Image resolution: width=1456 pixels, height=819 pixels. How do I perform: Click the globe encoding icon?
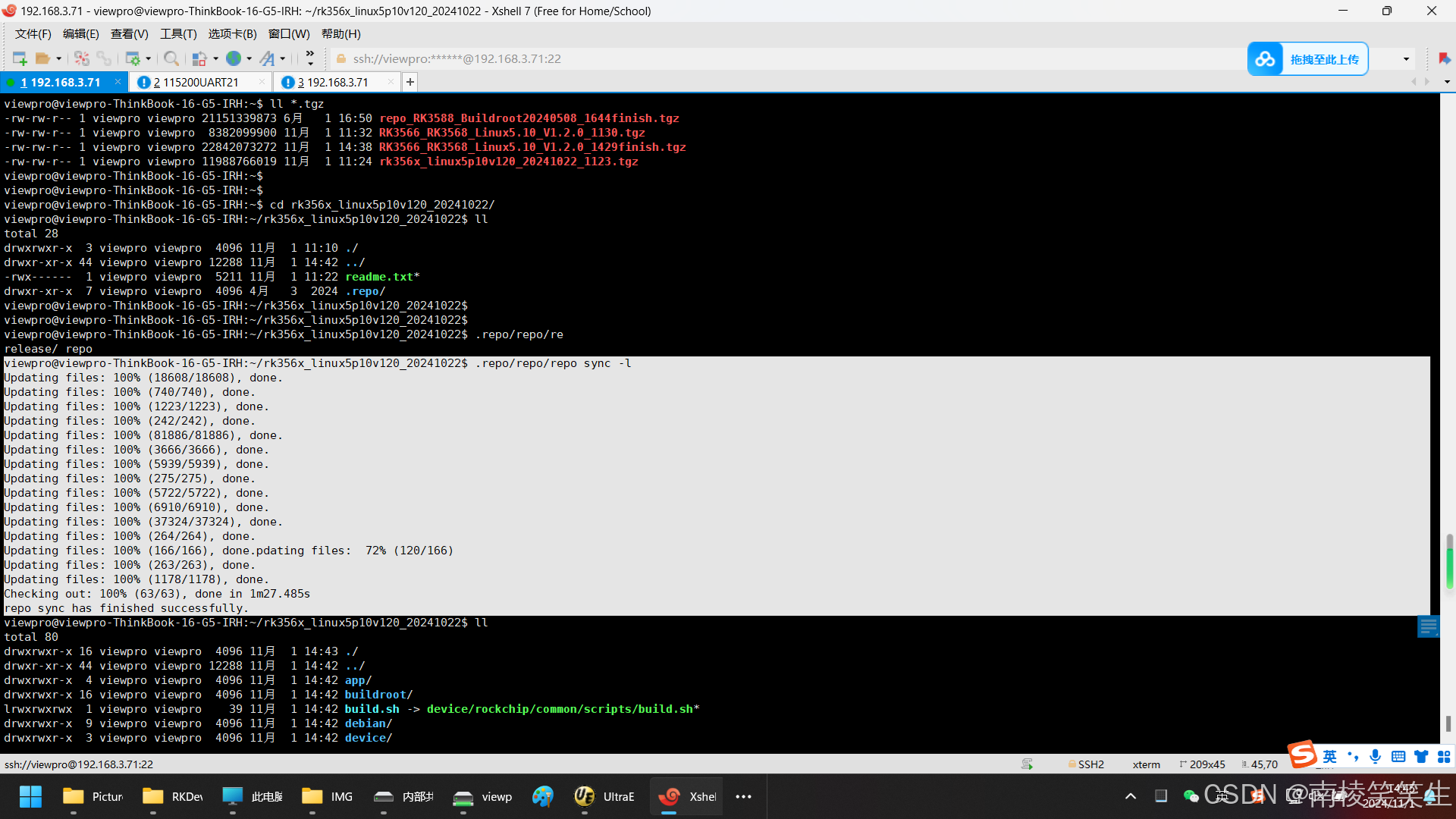click(x=234, y=58)
